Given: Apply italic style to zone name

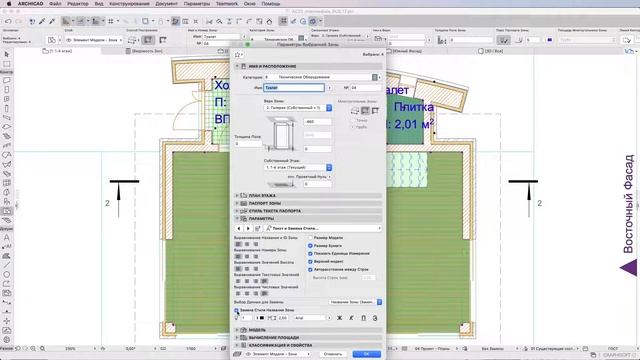Looking at the screenshot, I should (351, 318).
